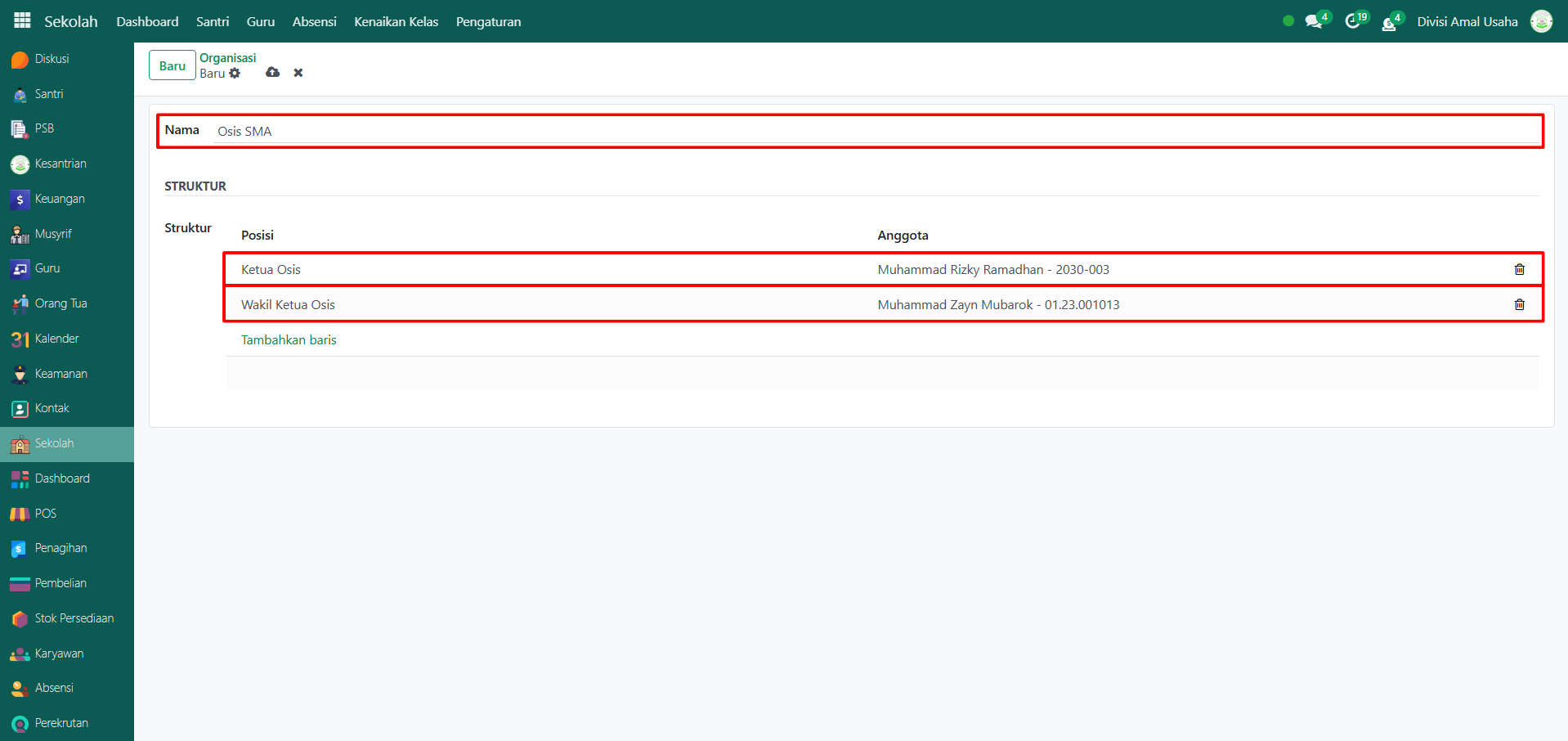The height and width of the screenshot is (741, 1568).
Task: Delete the Wakil Ketua Osis row
Action: 1519,305
